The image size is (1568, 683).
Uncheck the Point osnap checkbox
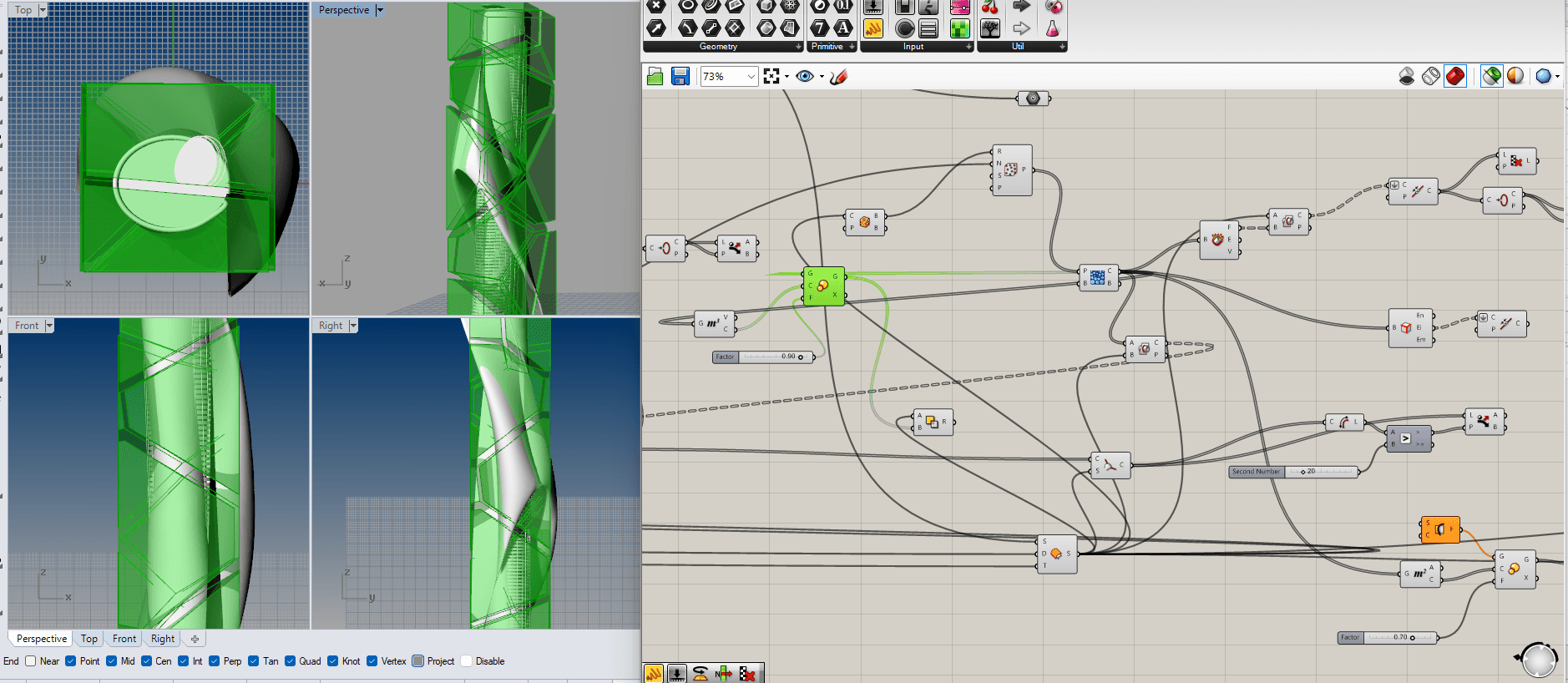click(71, 661)
